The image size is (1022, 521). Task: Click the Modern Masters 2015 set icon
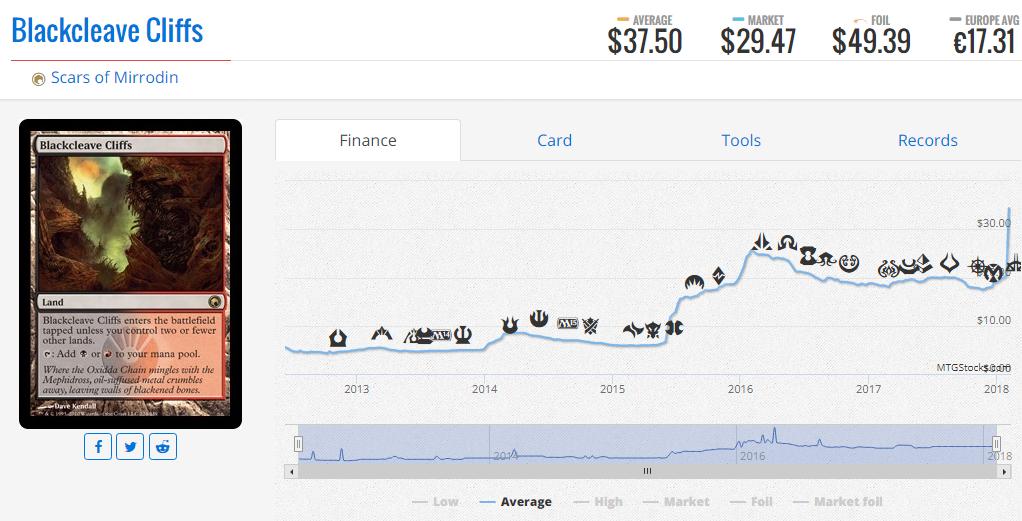click(x=674, y=327)
